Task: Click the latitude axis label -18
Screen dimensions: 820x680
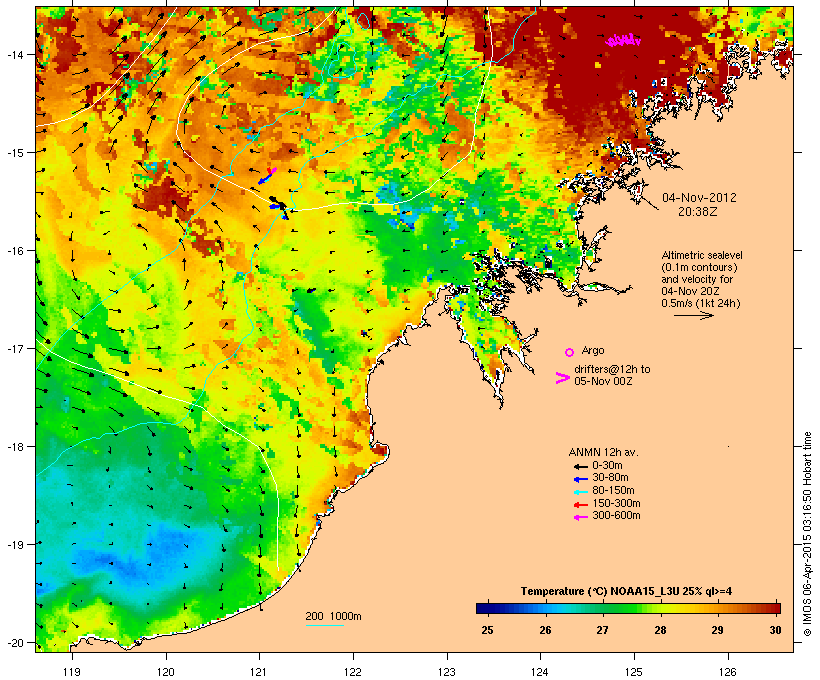Action: coord(14,447)
